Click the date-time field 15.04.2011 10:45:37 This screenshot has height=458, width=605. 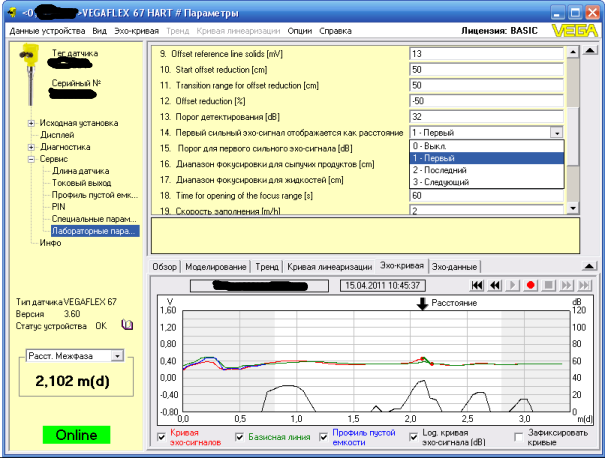[x=382, y=286]
